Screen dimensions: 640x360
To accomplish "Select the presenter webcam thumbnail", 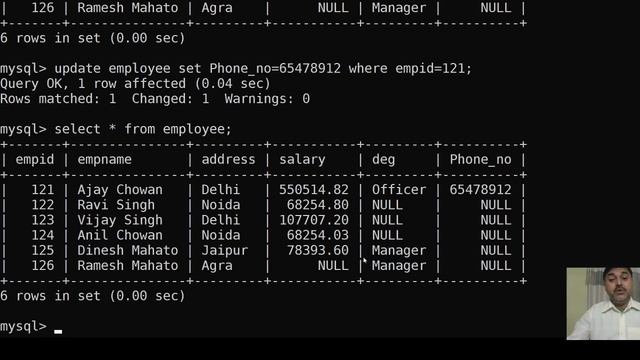I will 603,303.
